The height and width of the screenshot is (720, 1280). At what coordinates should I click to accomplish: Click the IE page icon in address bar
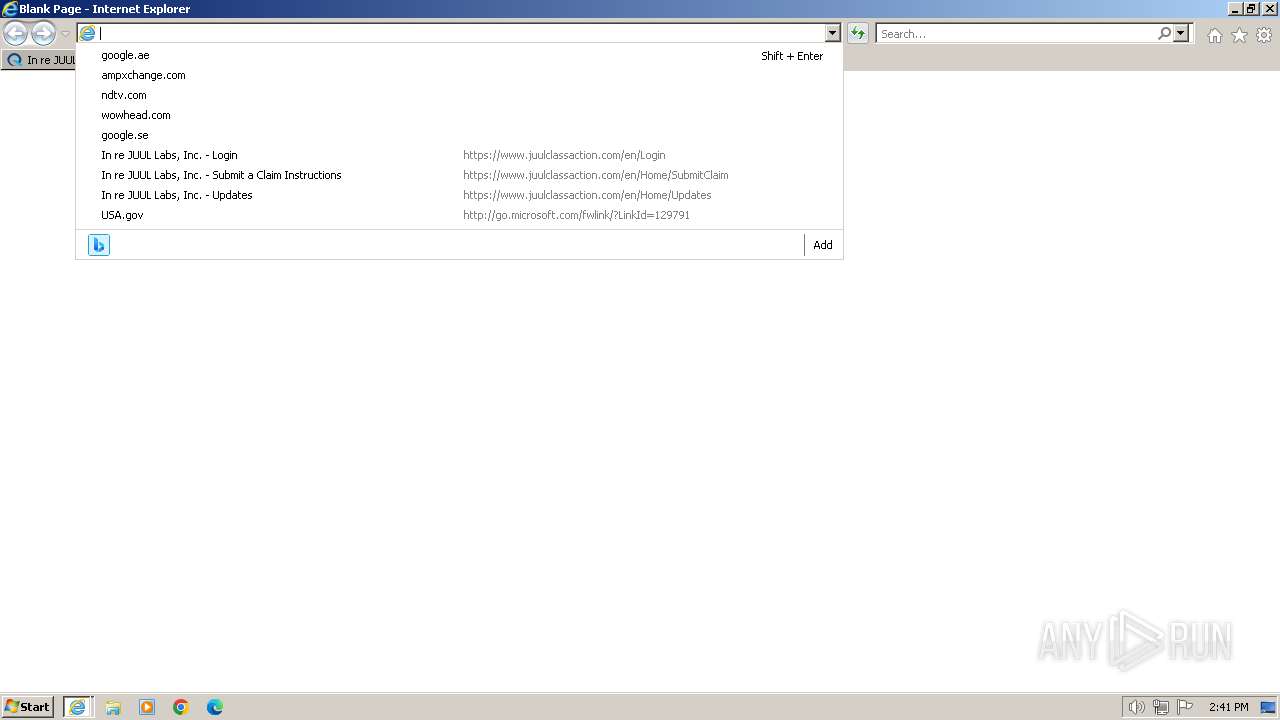click(x=88, y=33)
